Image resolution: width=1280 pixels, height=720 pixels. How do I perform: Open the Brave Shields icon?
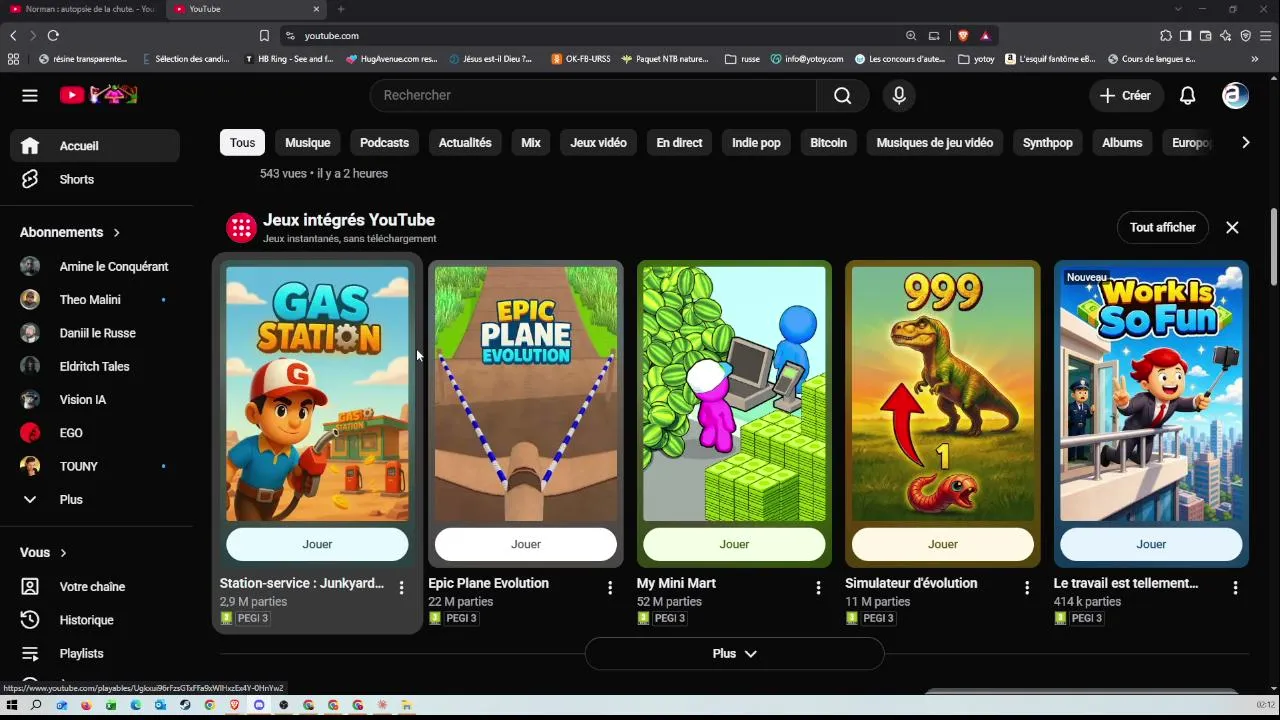pos(963,35)
